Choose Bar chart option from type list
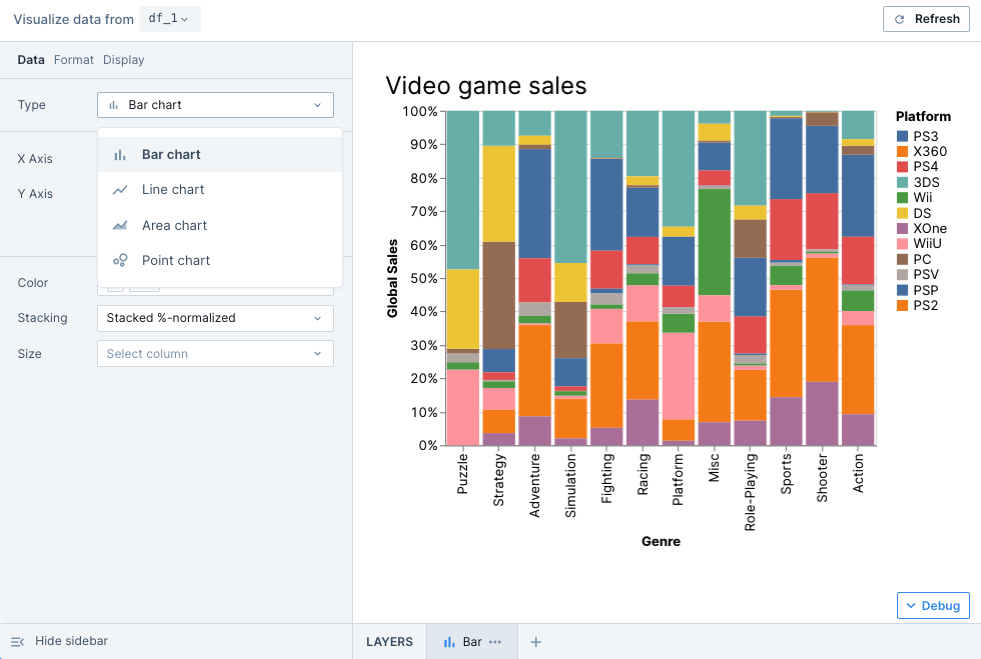The width and height of the screenshot is (981, 659). pyautogui.click(x=171, y=155)
